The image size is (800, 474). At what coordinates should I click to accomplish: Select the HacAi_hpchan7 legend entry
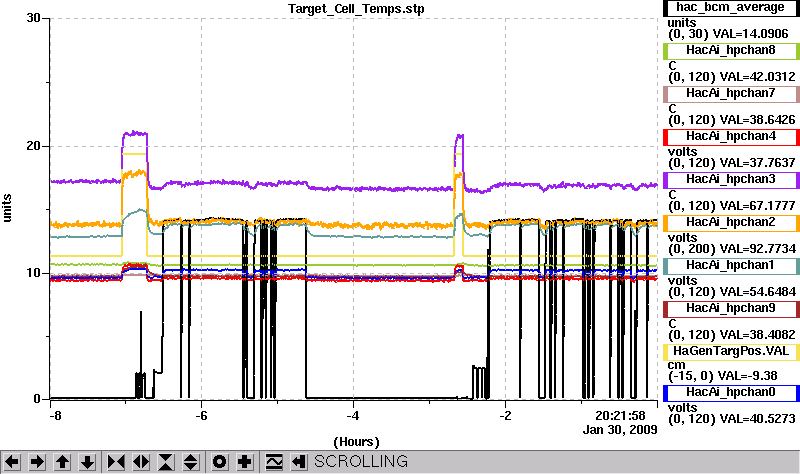731,93
